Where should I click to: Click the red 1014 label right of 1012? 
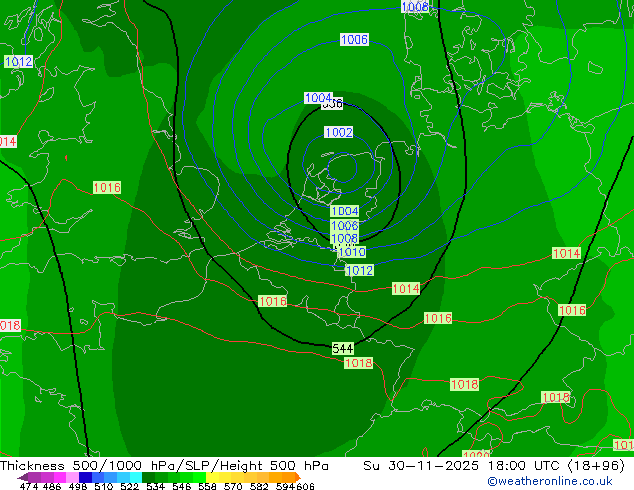point(406,289)
